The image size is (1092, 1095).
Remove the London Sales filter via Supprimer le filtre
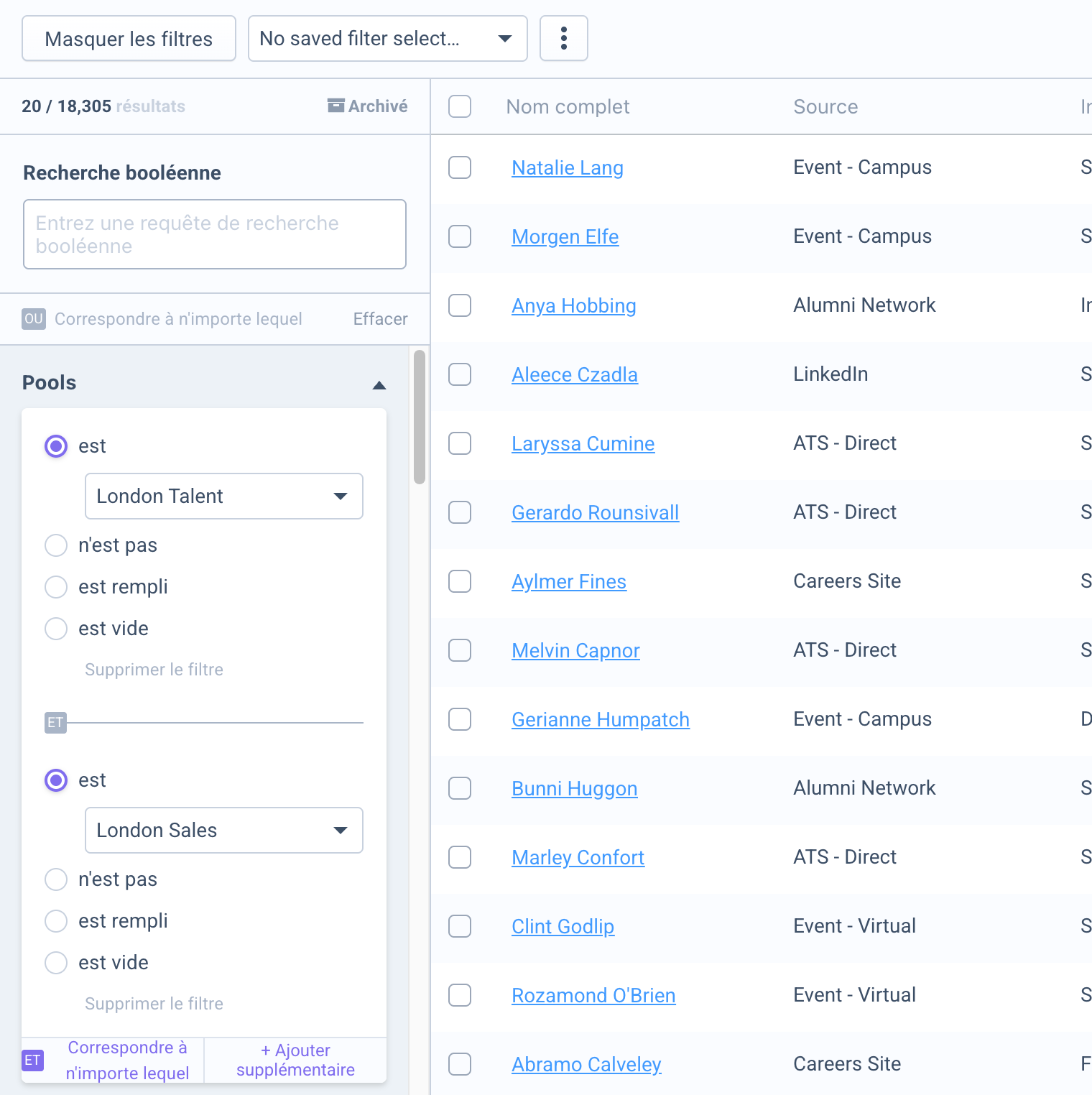point(154,1004)
